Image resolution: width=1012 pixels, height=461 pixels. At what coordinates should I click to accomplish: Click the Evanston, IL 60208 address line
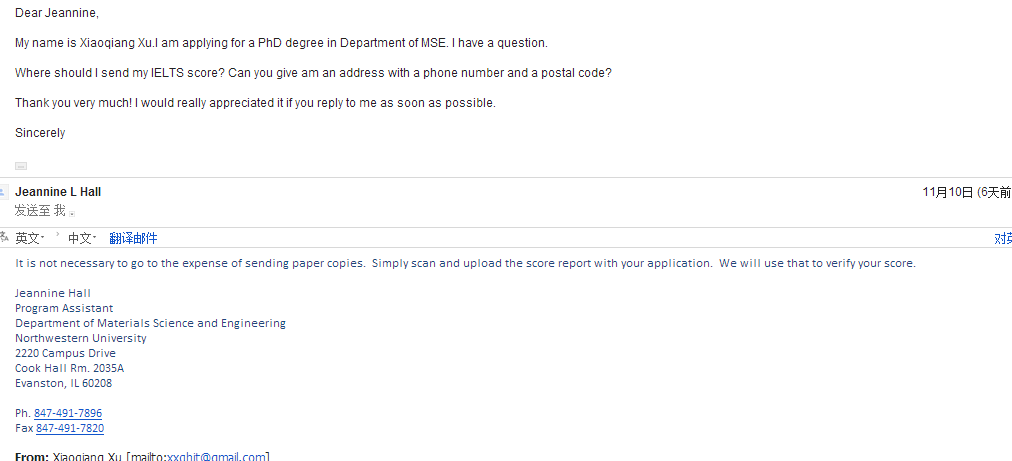coord(63,383)
